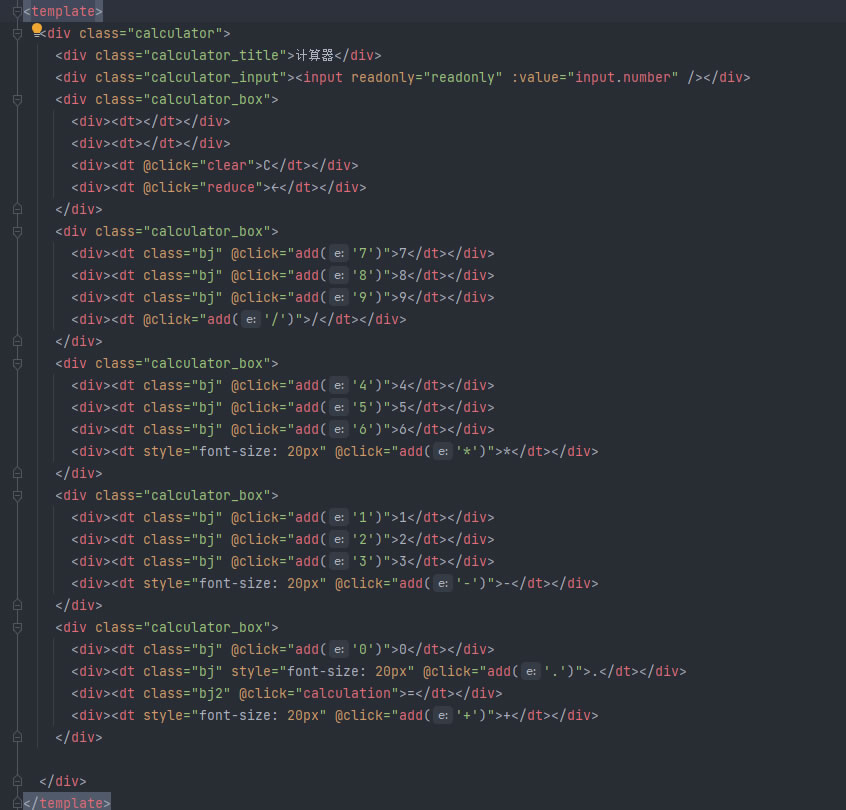Image resolution: width=846 pixels, height=810 pixels.
Task: Click the add('6') call text
Action: coord(339,430)
